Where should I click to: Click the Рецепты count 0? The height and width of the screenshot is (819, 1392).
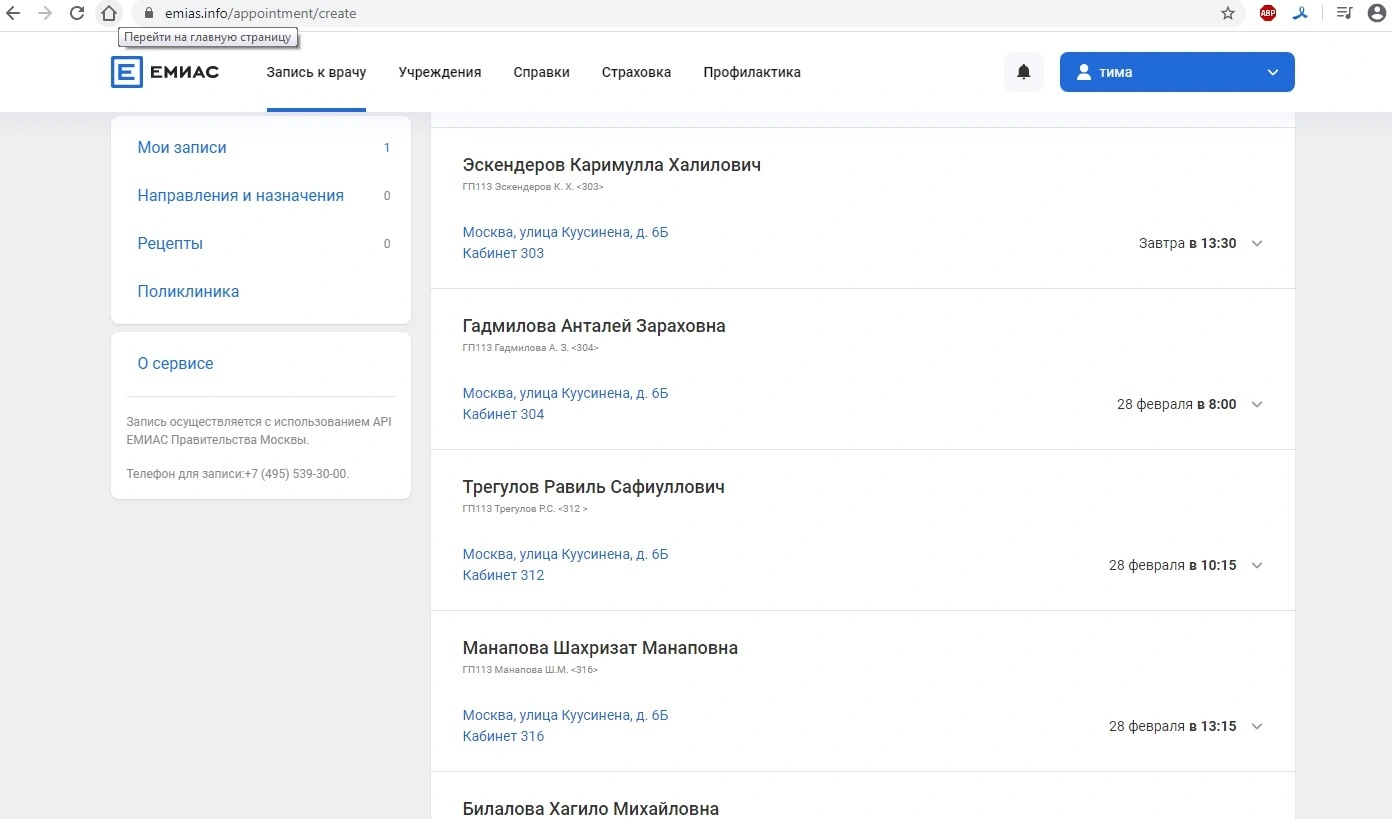tap(387, 244)
